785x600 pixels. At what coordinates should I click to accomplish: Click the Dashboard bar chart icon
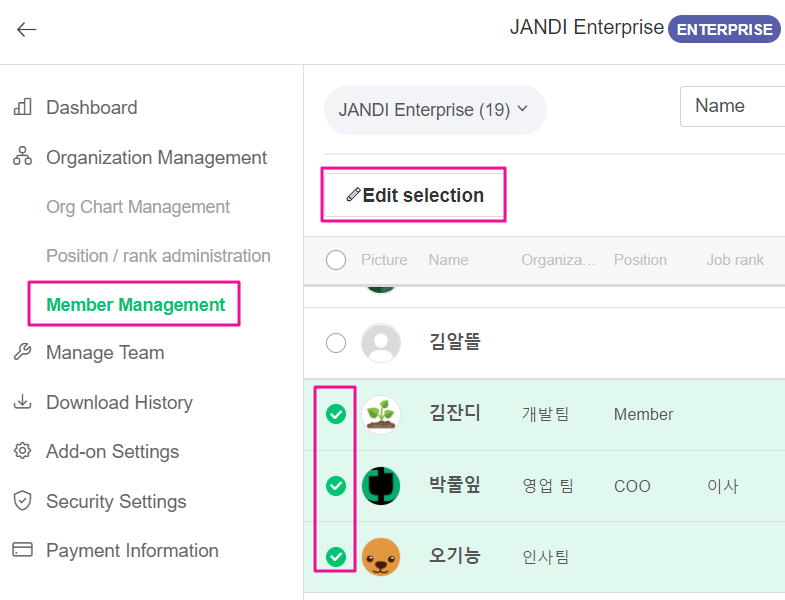(22, 107)
